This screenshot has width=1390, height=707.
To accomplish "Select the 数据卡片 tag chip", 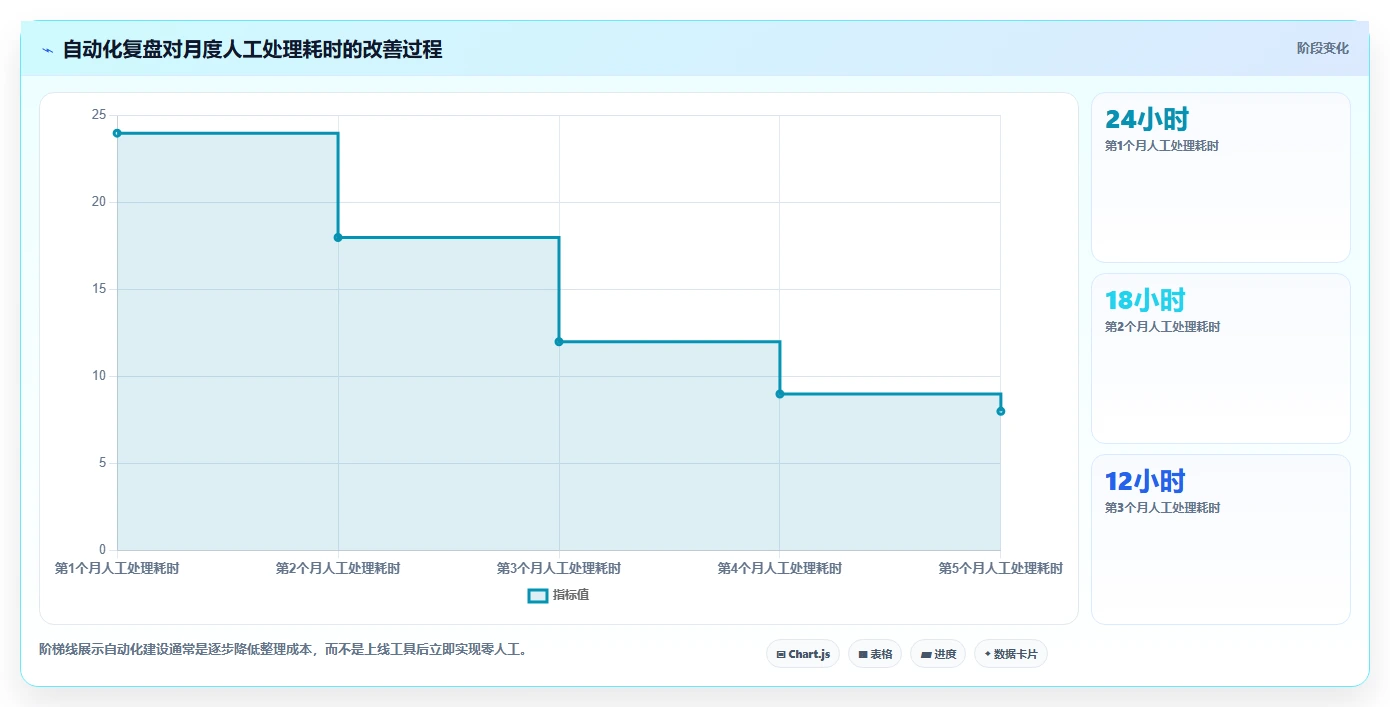I will 1011,654.
